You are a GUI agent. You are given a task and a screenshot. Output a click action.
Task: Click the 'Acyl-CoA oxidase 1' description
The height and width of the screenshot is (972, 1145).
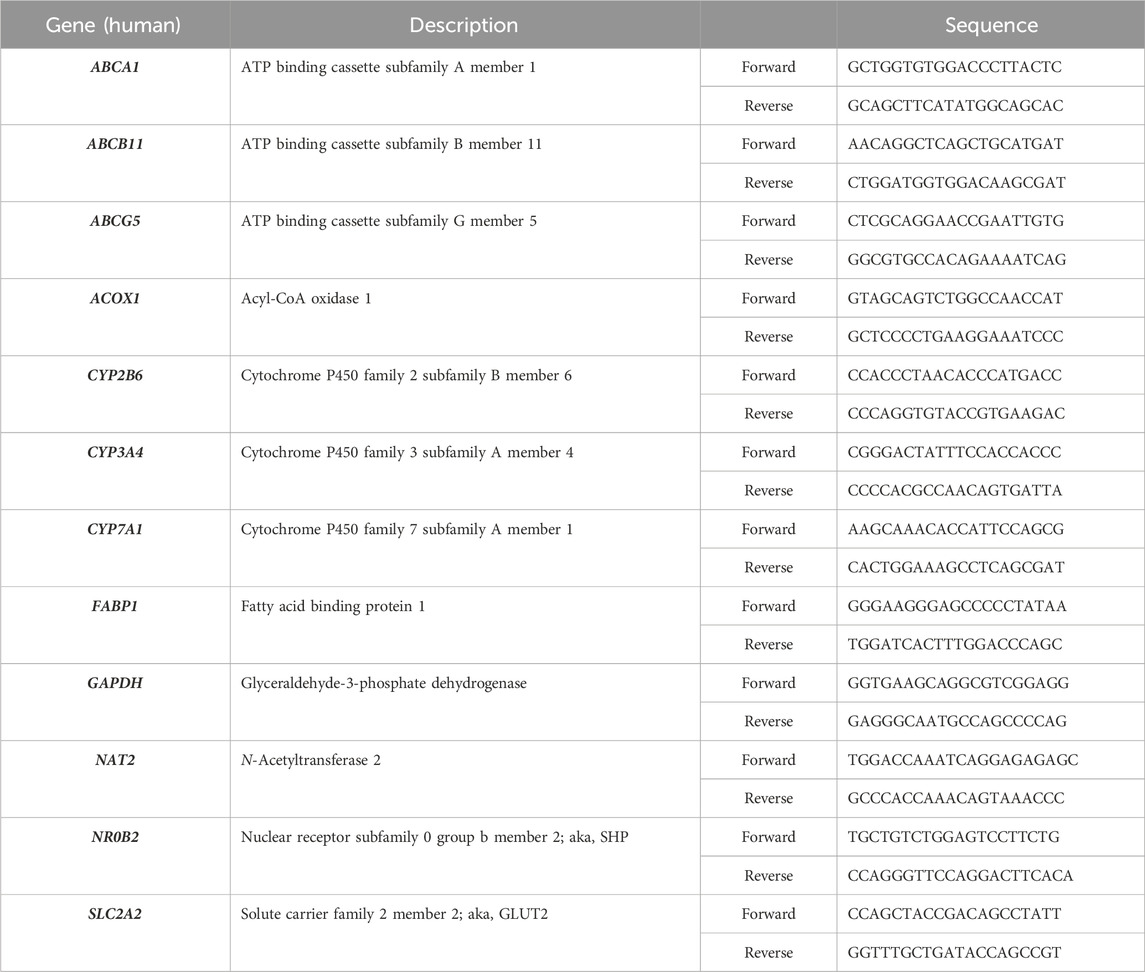306,298
